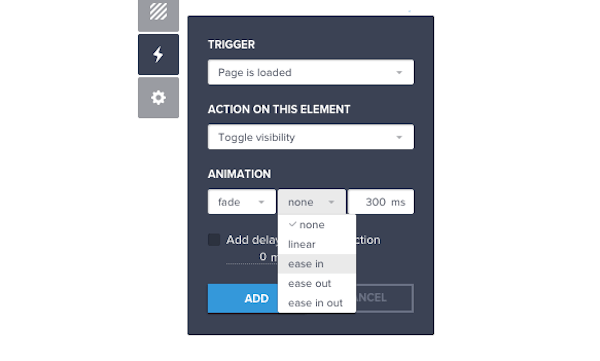Click the Trigger dropdown arrow

pyautogui.click(x=399, y=72)
